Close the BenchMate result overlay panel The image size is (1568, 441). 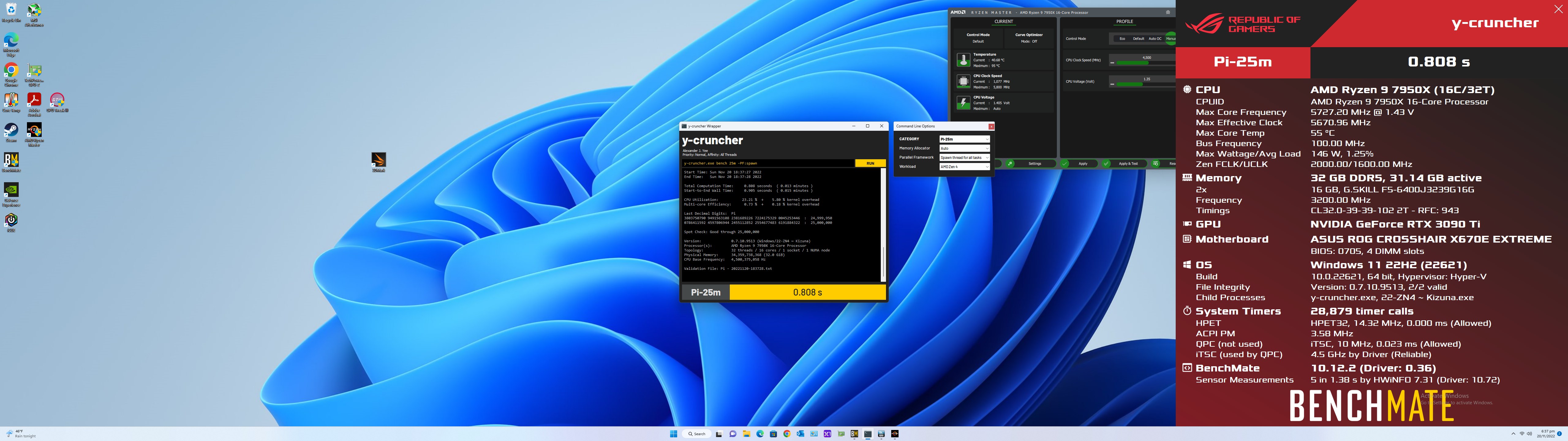click(x=1558, y=9)
